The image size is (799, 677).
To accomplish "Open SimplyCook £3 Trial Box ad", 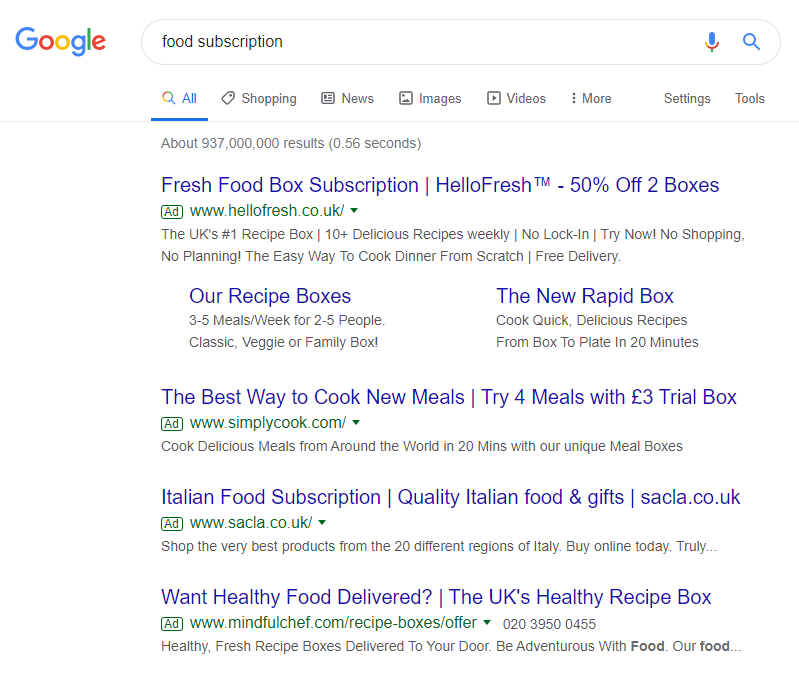I will tap(449, 397).
